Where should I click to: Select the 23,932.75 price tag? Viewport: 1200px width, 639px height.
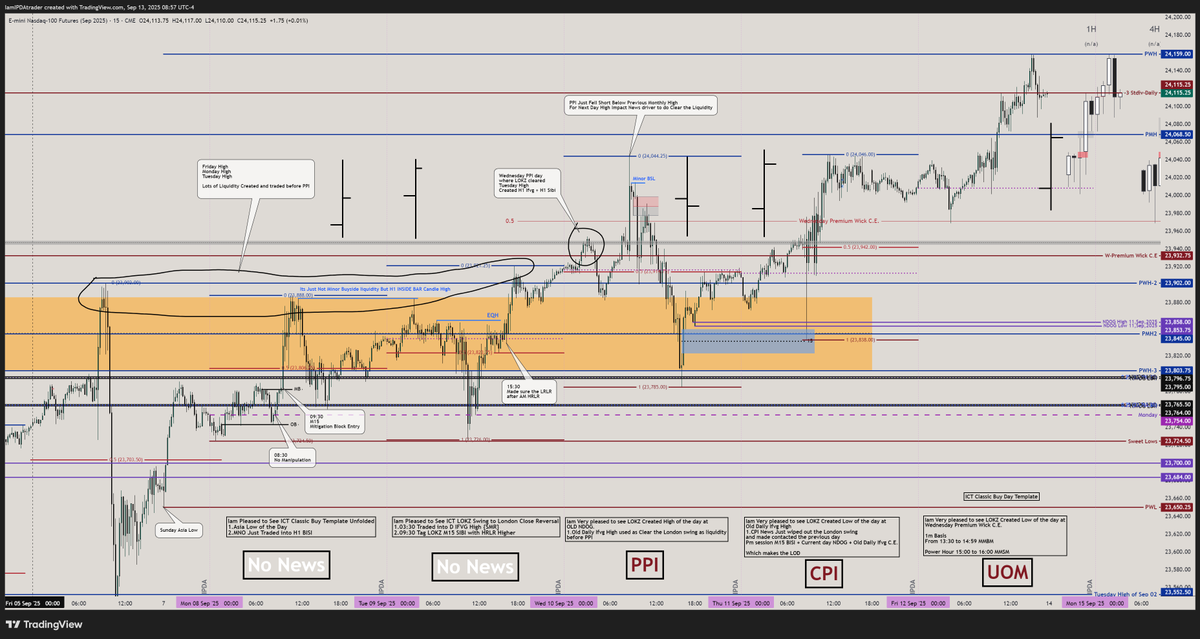[1177, 255]
